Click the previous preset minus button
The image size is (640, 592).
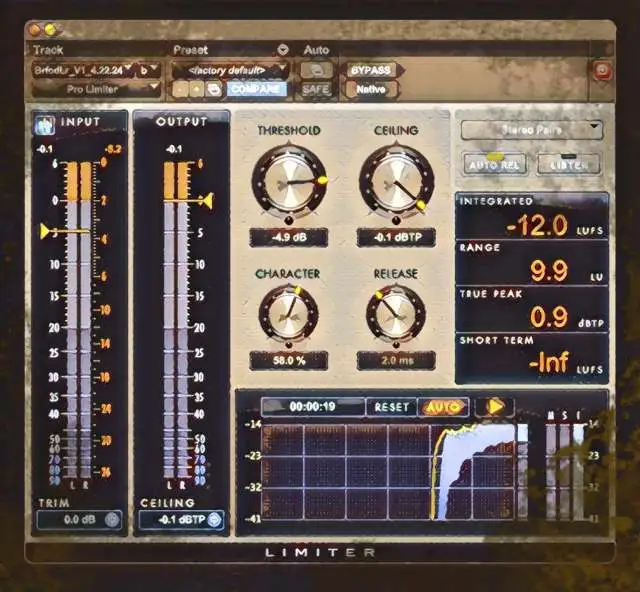tap(181, 89)
